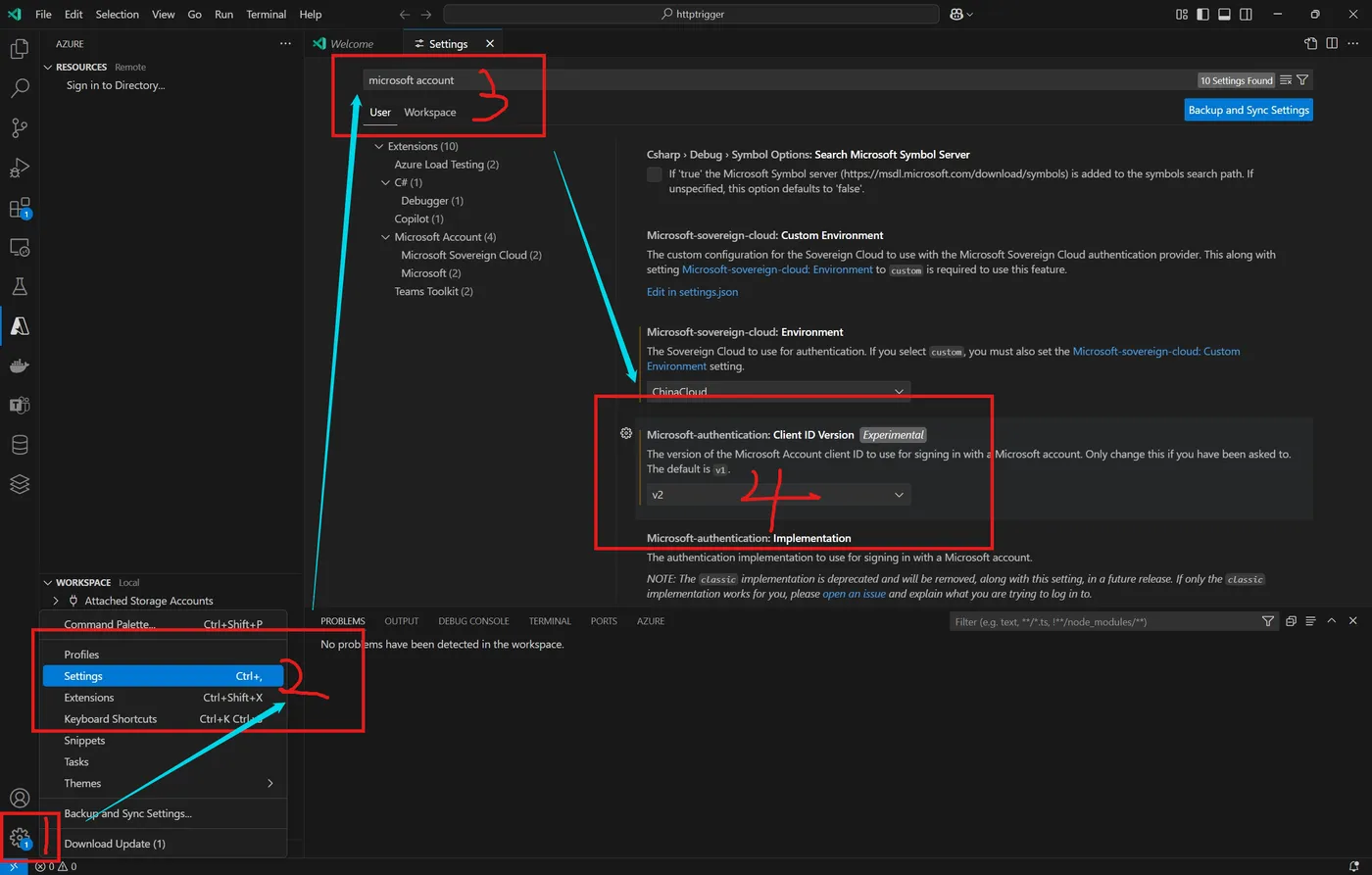Viewport: 1372px width, 875px height.
Task: Toggle the secondary side bar layout icon
Action: point(1246,15)
